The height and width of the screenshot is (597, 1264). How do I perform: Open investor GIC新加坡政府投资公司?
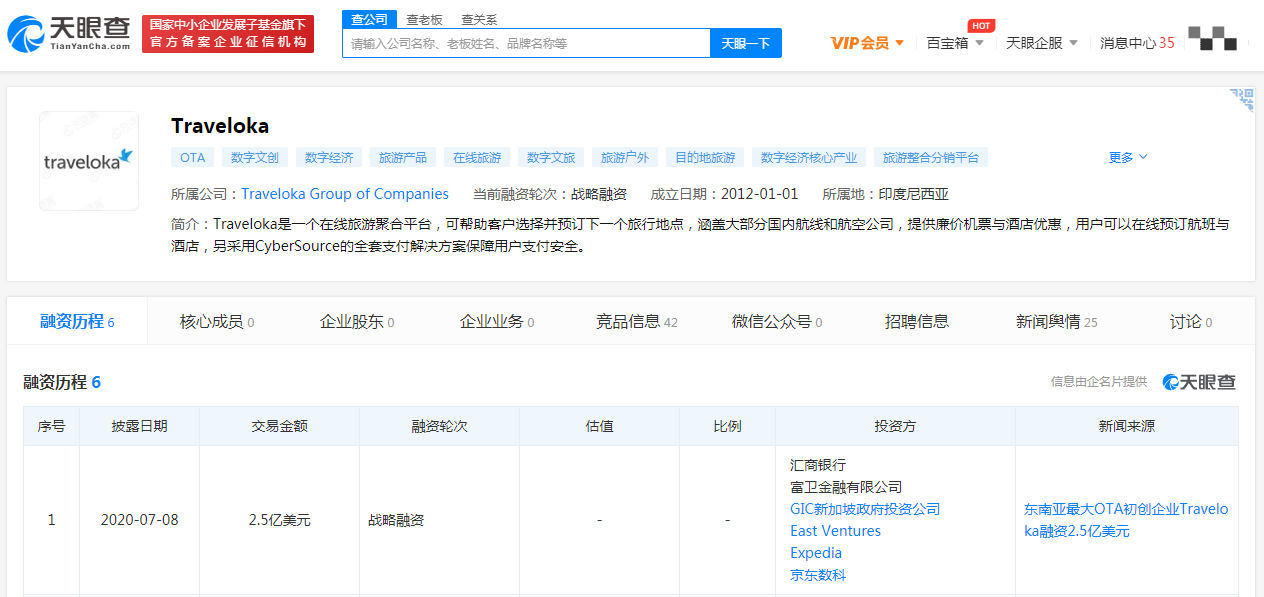coord(865,509)
